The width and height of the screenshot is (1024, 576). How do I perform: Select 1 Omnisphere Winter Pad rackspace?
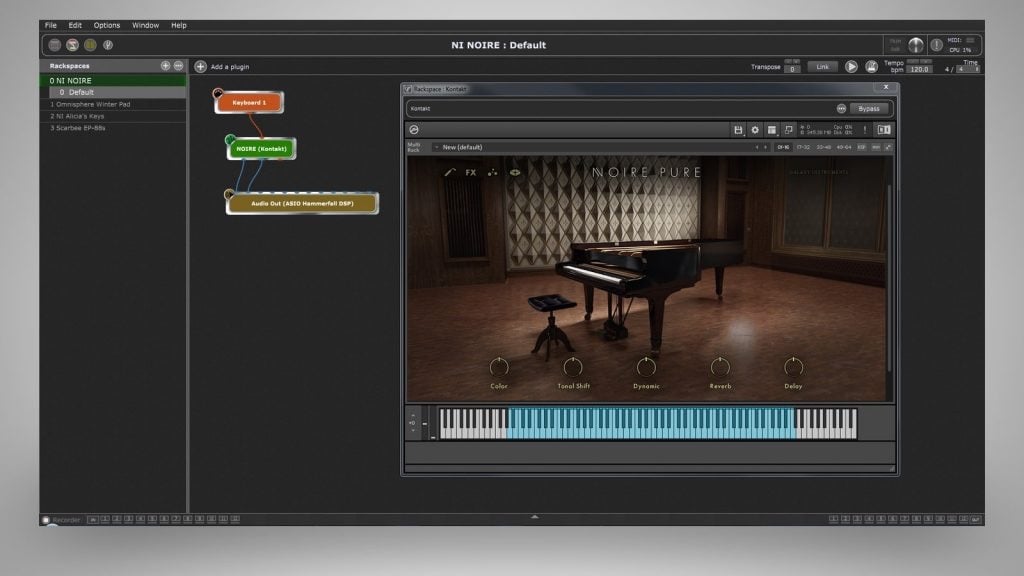coord(113,104)
